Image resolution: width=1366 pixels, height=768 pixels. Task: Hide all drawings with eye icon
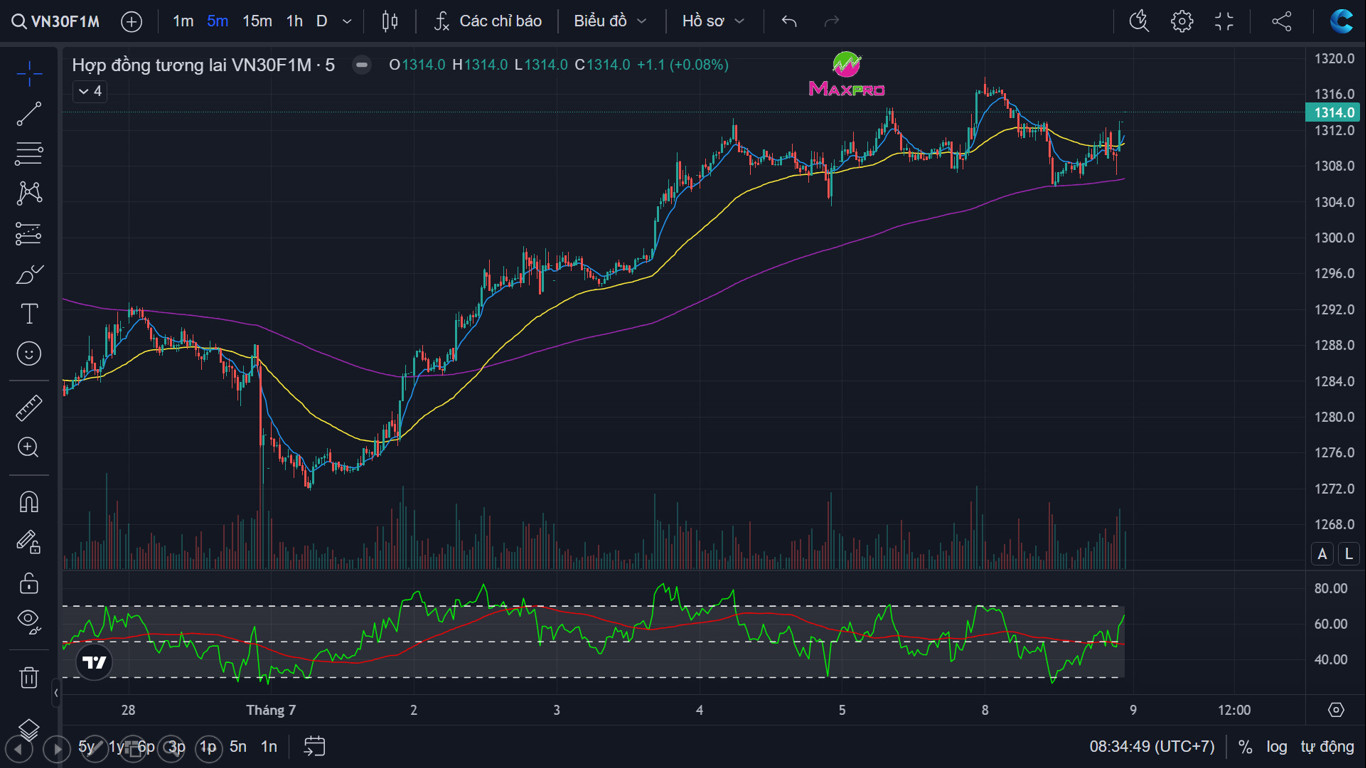[29, 621]
